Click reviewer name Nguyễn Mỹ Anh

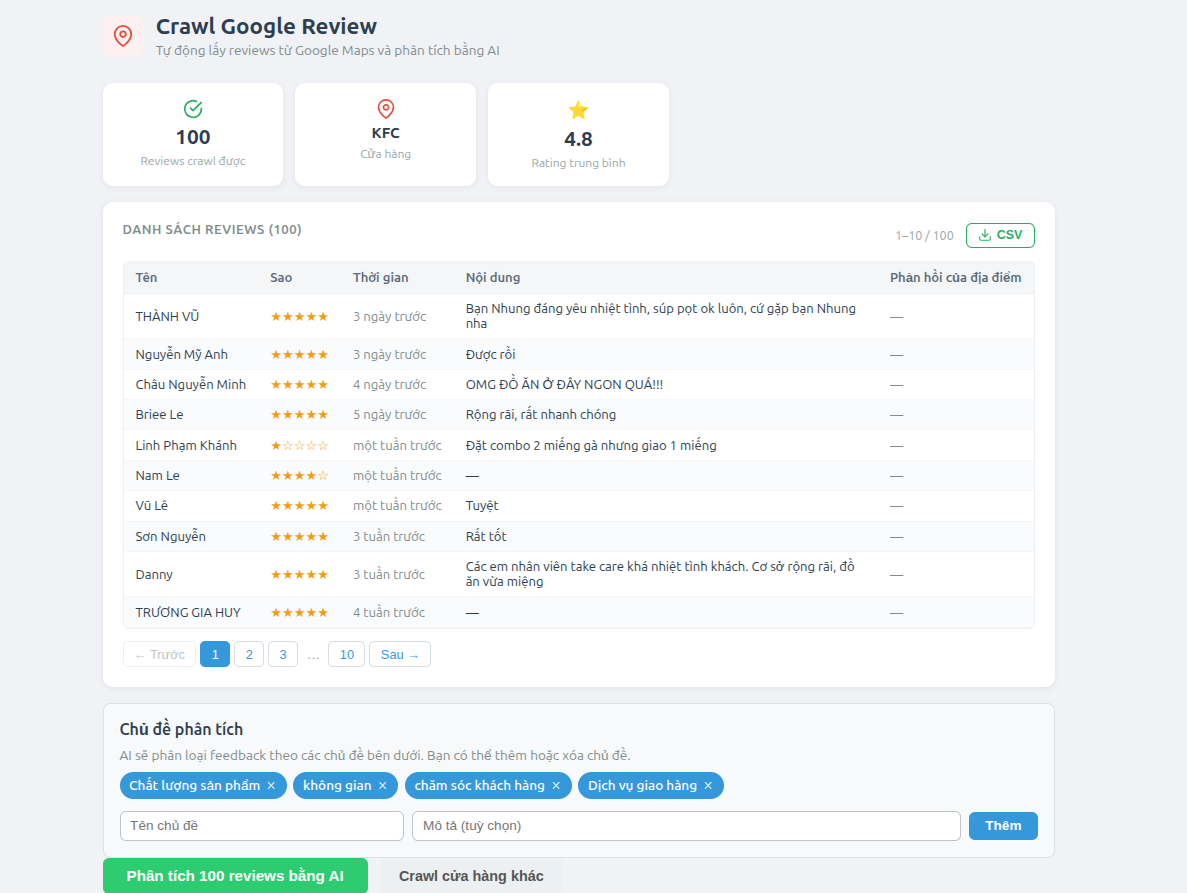[x=182, y=354]
